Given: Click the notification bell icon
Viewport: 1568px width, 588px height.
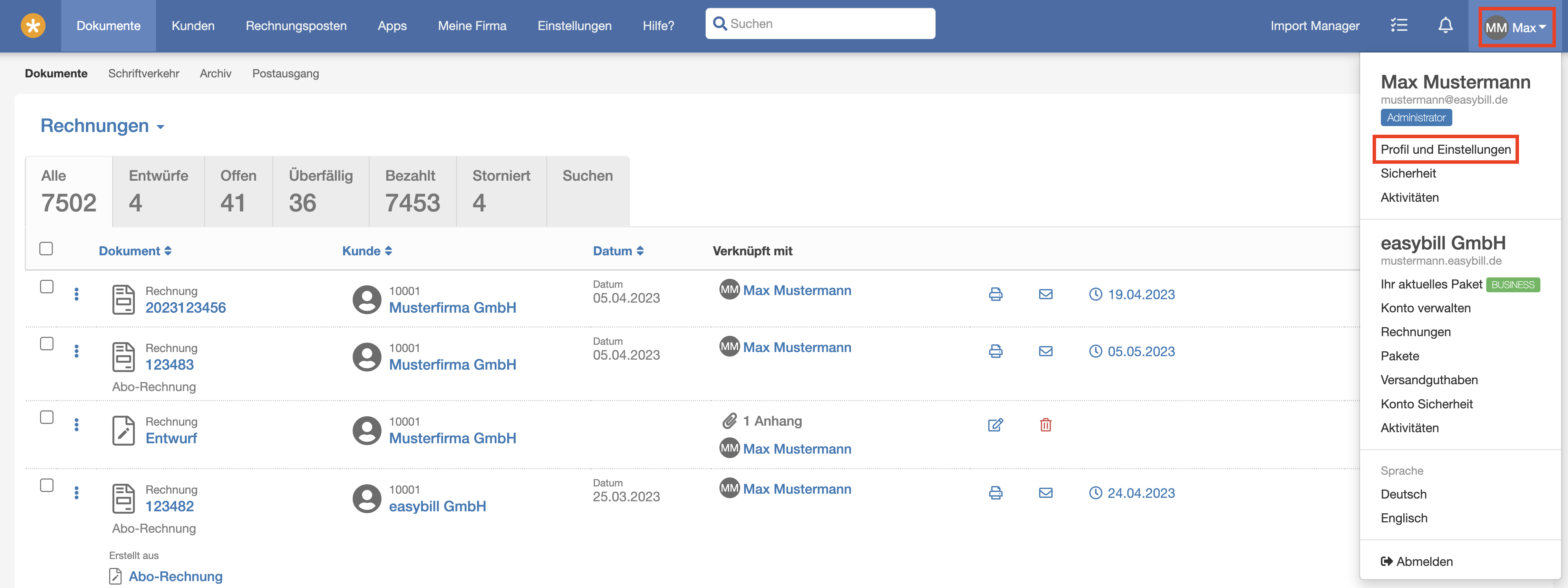Looking at the screenshot, I should tap(1445, 26).
